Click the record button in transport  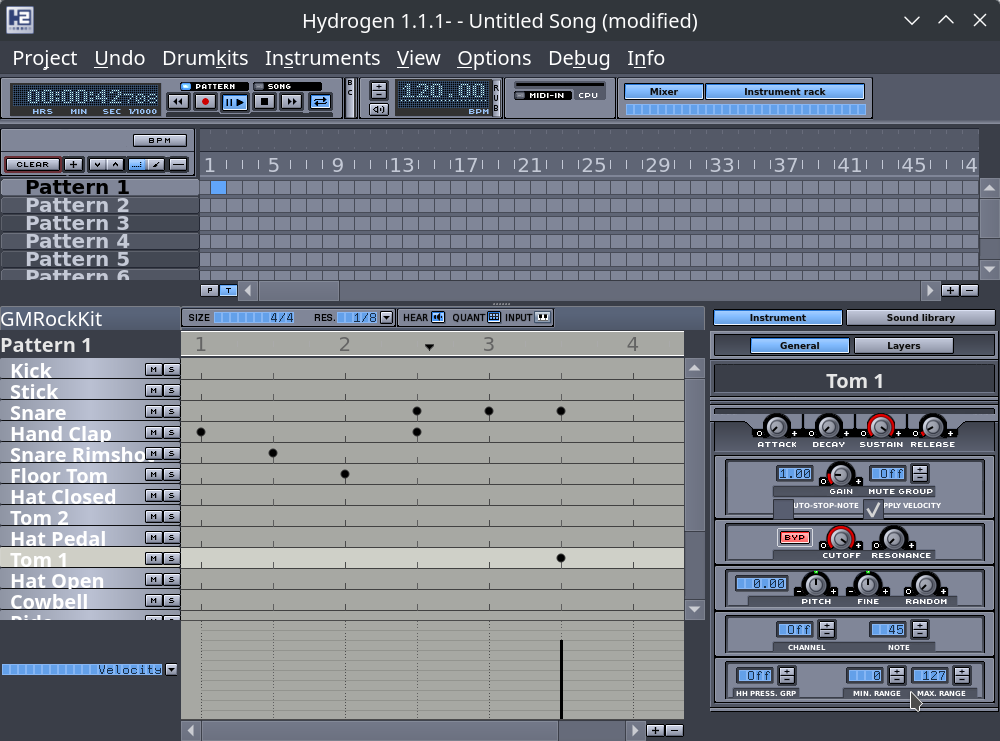point(206,101)
